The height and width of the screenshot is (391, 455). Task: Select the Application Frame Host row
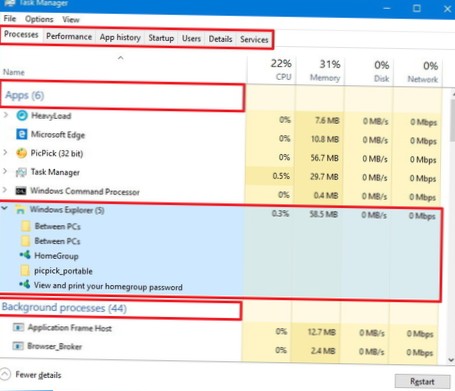[x=219, y=329]
